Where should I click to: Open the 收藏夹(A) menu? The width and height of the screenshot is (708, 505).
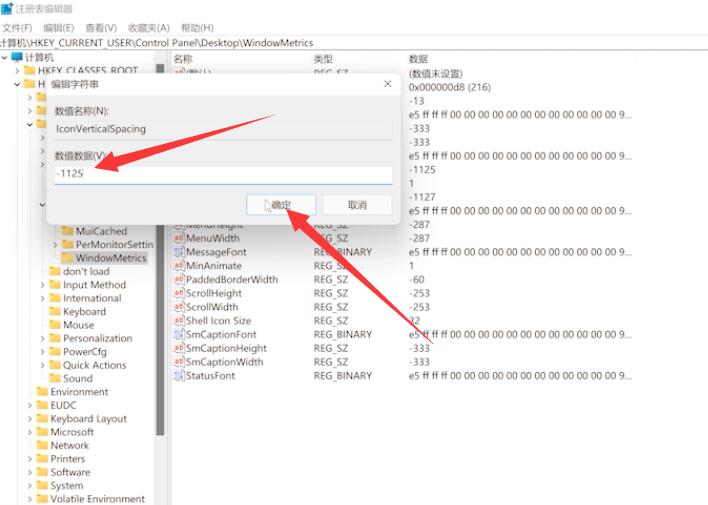click(x=148, y=28)
